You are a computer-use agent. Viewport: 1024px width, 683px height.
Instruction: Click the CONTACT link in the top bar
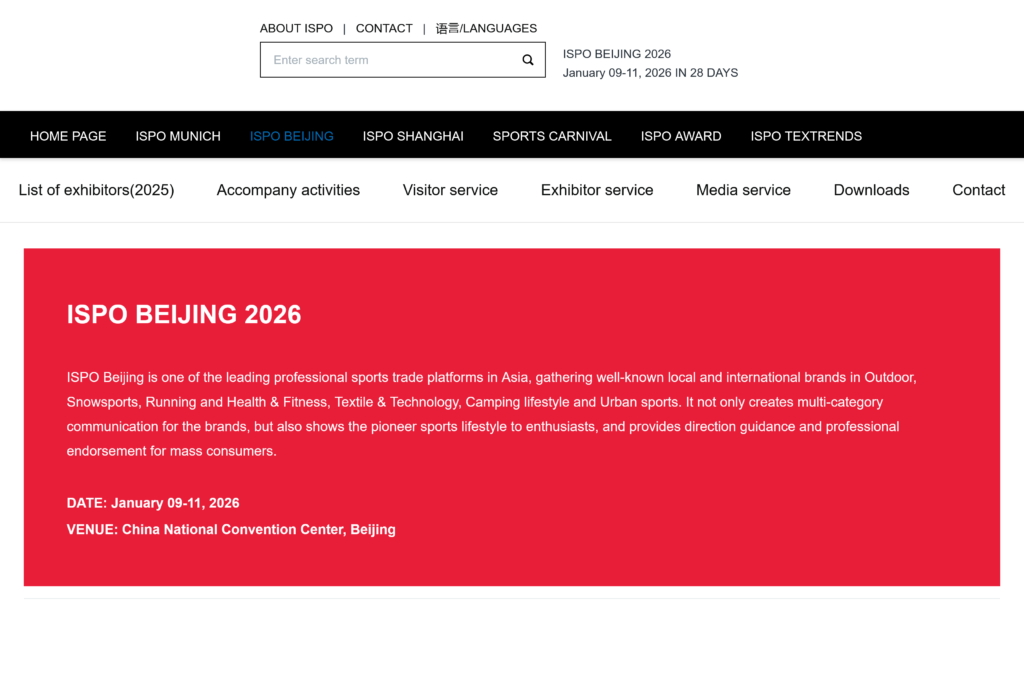click(384, 28)
